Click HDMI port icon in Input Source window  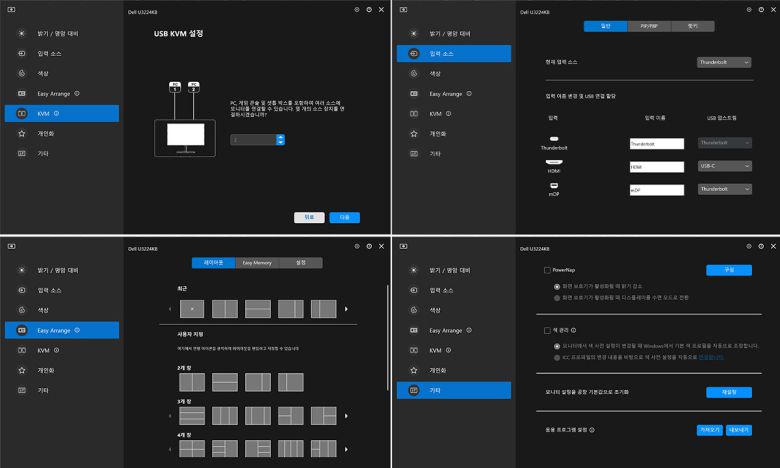click(x=554, y=162)
